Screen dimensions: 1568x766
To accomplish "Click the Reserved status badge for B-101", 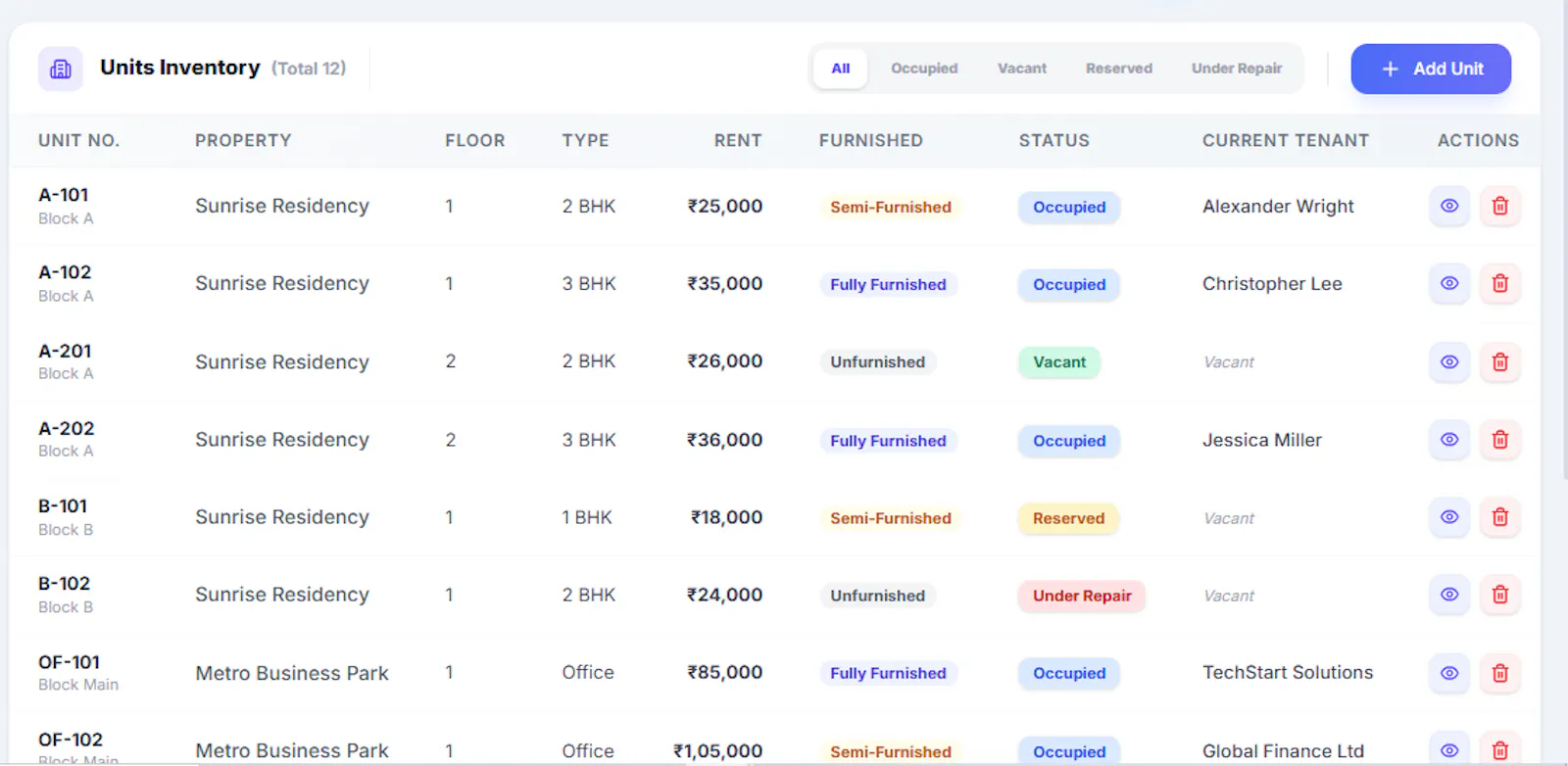I will click(x=1068, y=518).
